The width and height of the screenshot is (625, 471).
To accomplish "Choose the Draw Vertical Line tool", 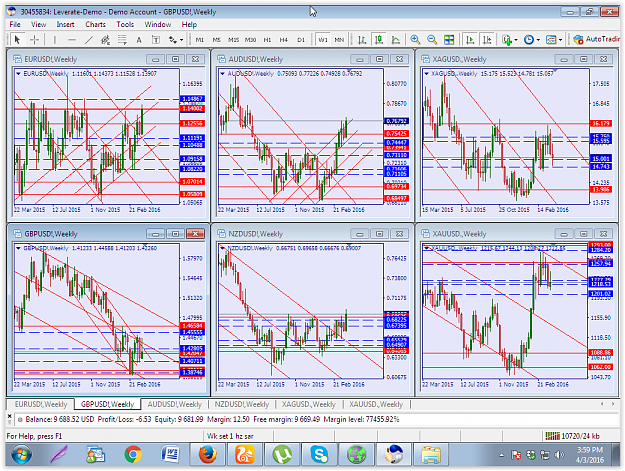I will coord(55,39).
